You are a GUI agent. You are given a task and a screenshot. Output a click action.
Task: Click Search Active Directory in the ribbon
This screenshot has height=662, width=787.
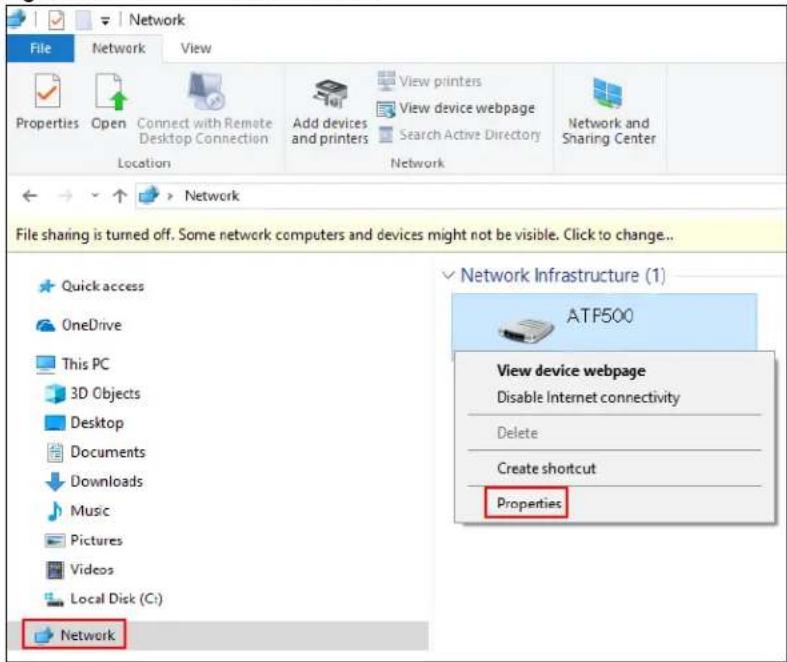point(459,135)
